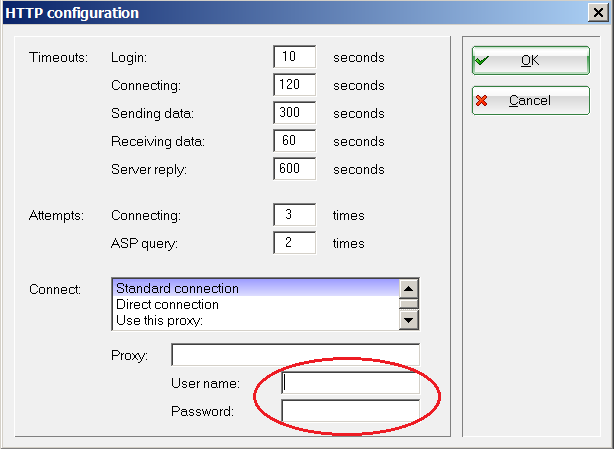Click the Cancel button with red X
Screen dimensions: 614x449
530,101
